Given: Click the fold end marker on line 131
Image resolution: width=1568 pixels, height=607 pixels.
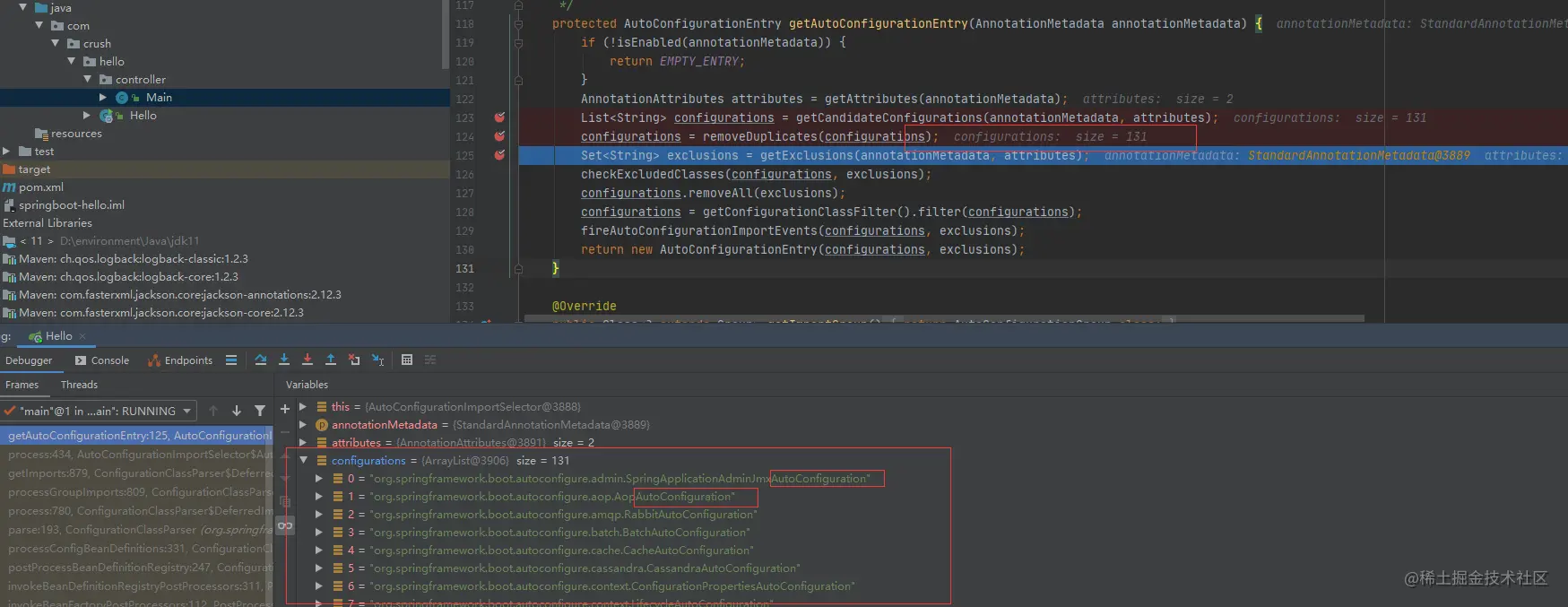Looking at the screenshot, I should coord(518,268).
